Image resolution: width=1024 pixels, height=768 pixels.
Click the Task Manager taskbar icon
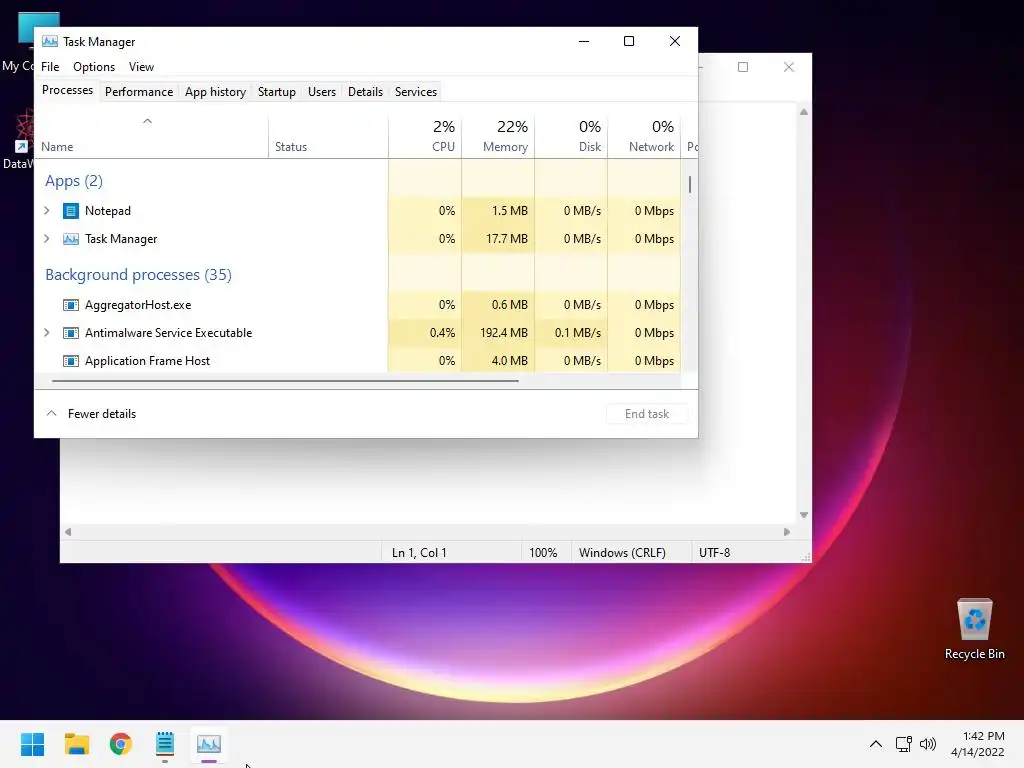[x=209, y=744]
